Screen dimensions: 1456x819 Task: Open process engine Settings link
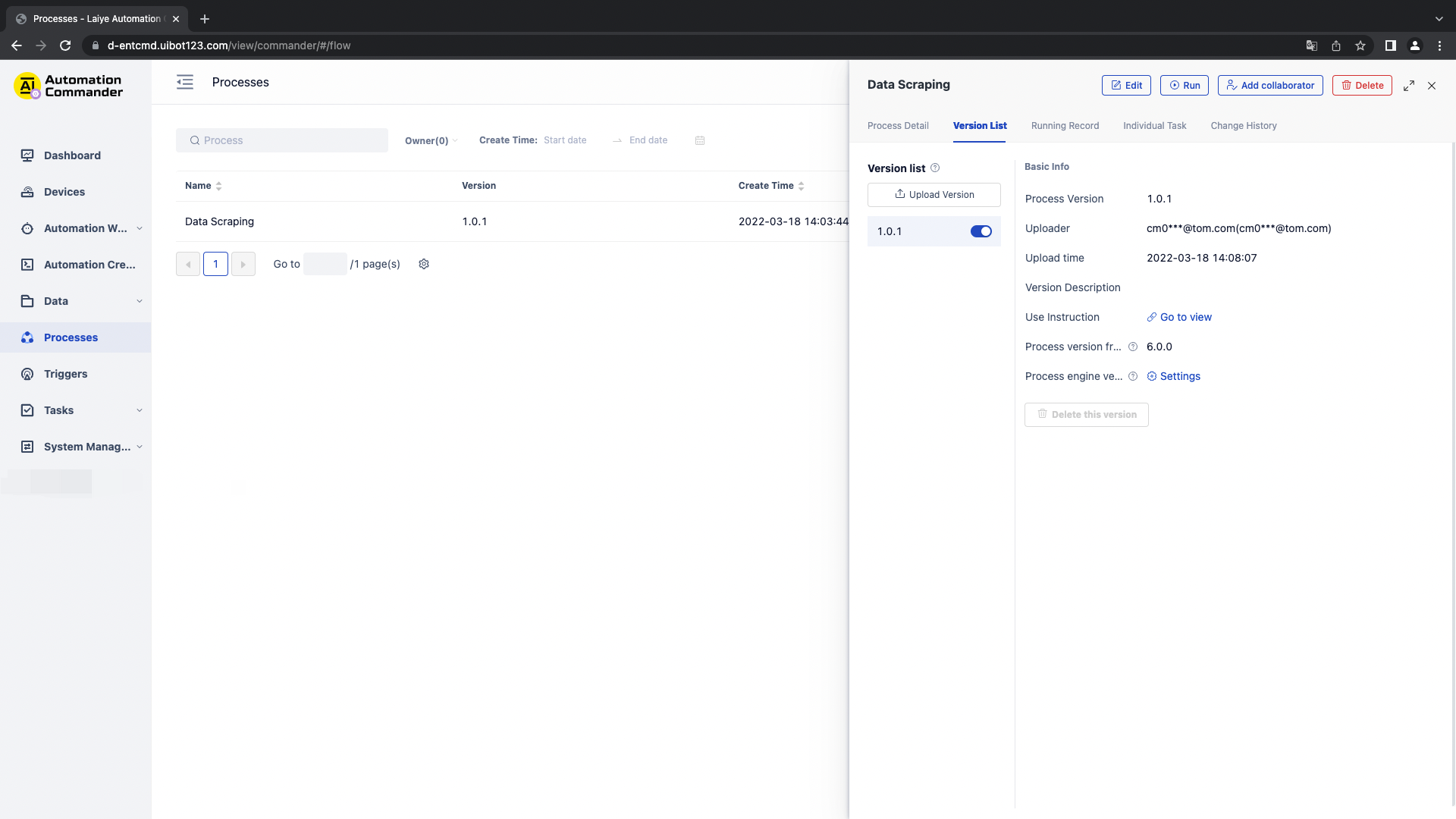(x=1173, y=376)
